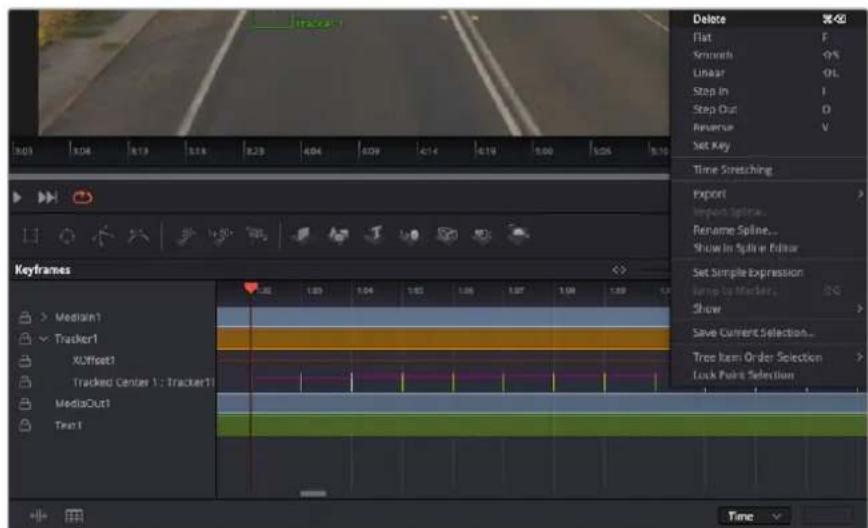Image resolution: width=868 pixels, height=528 pixels.
Task: Add a BSpline mask from the toolbar
Action: [138, 236]
